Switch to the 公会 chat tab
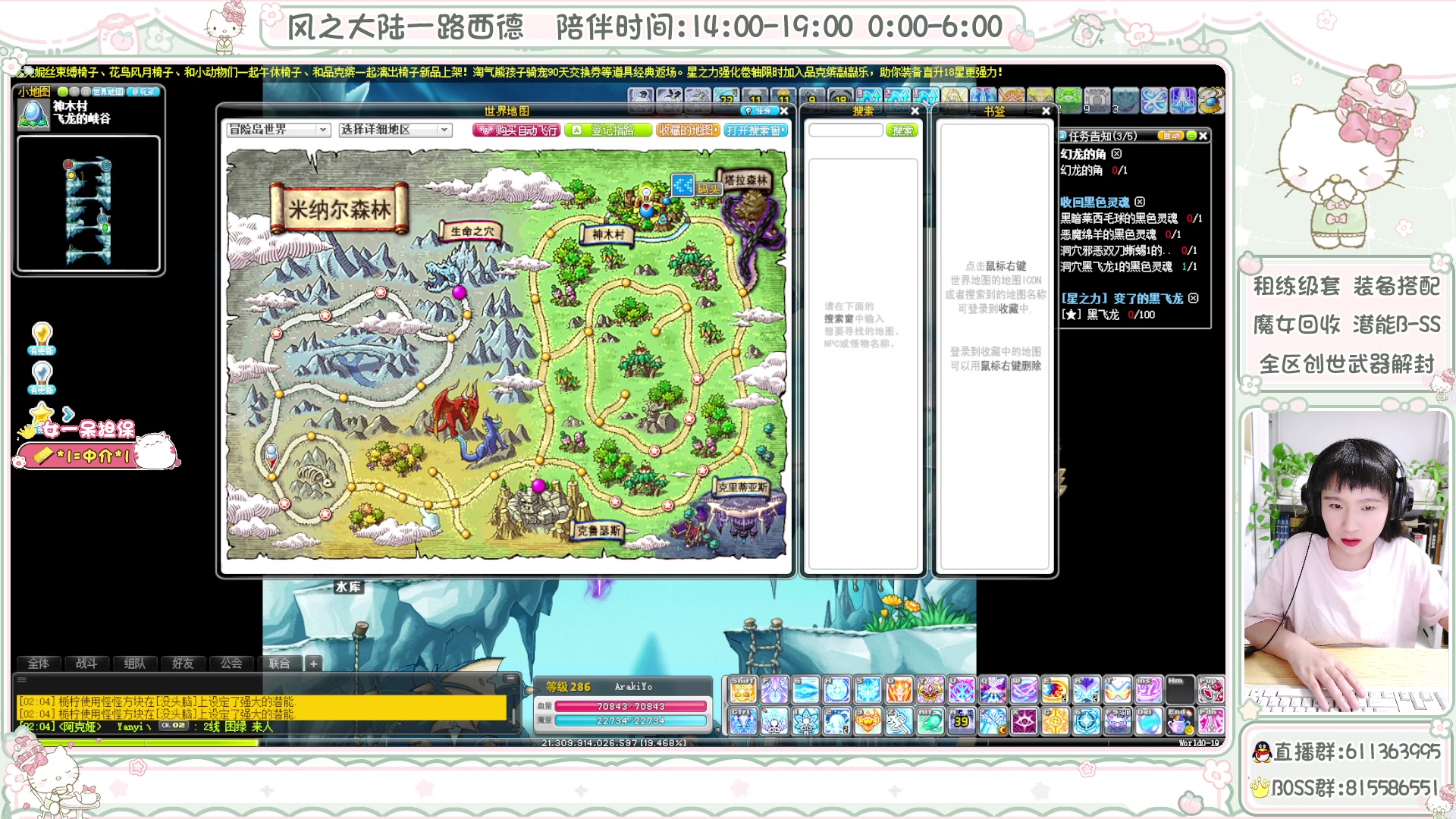Viewport: 1456px width, 819px height. point(231,664)
